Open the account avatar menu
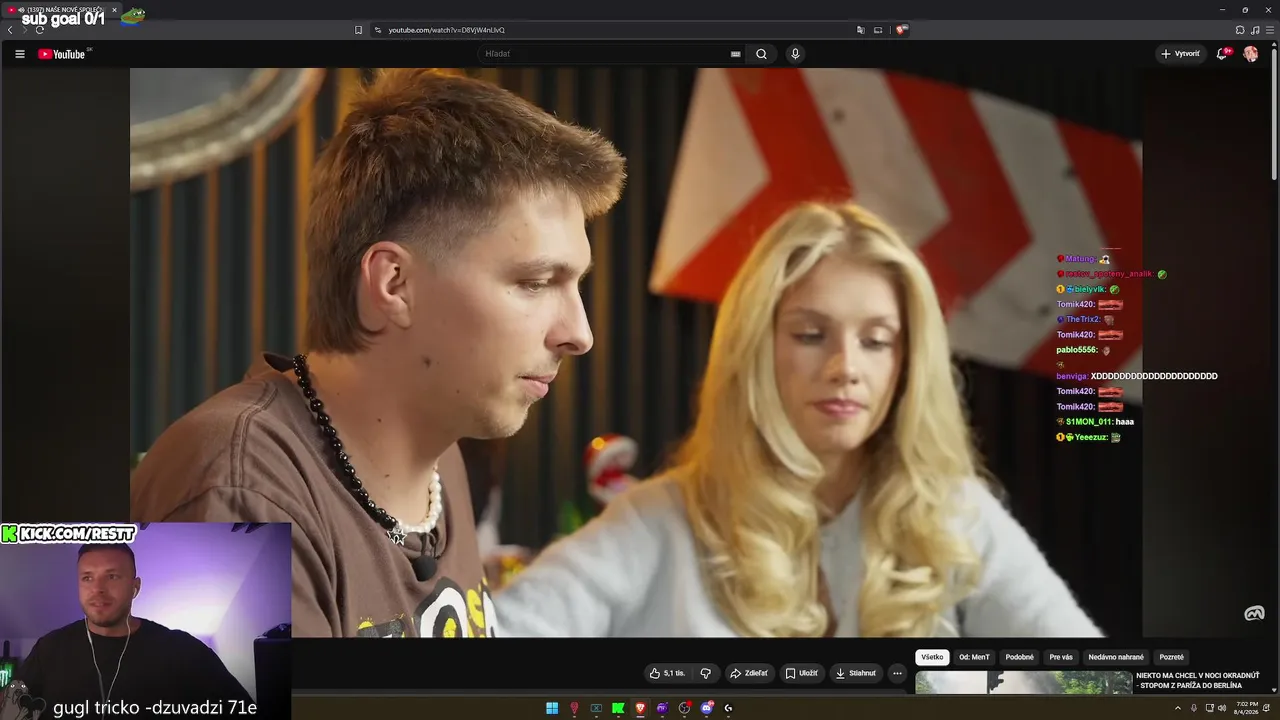This screenshot has width=1280, height=720. coord(1250,54)
